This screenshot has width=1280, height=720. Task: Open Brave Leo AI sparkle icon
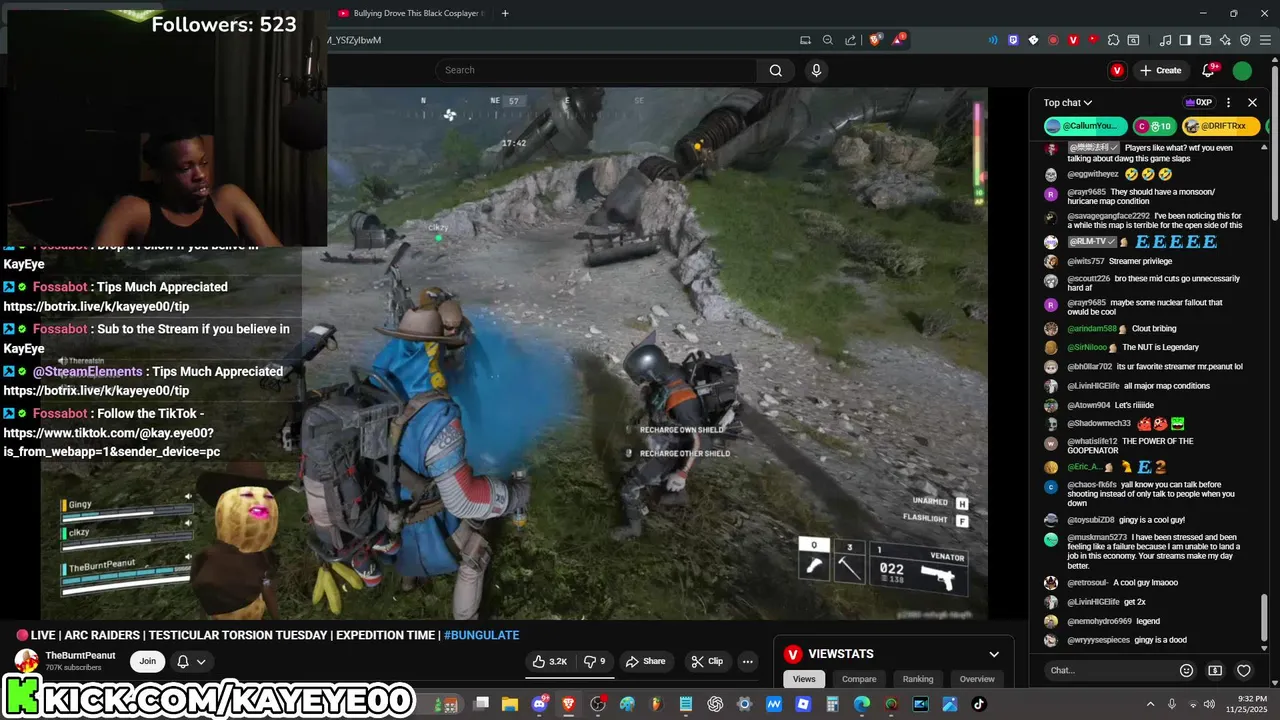point(1225,40)
